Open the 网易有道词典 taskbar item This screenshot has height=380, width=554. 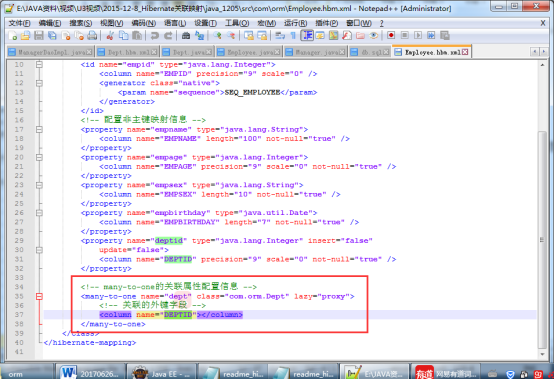[446, 373]
